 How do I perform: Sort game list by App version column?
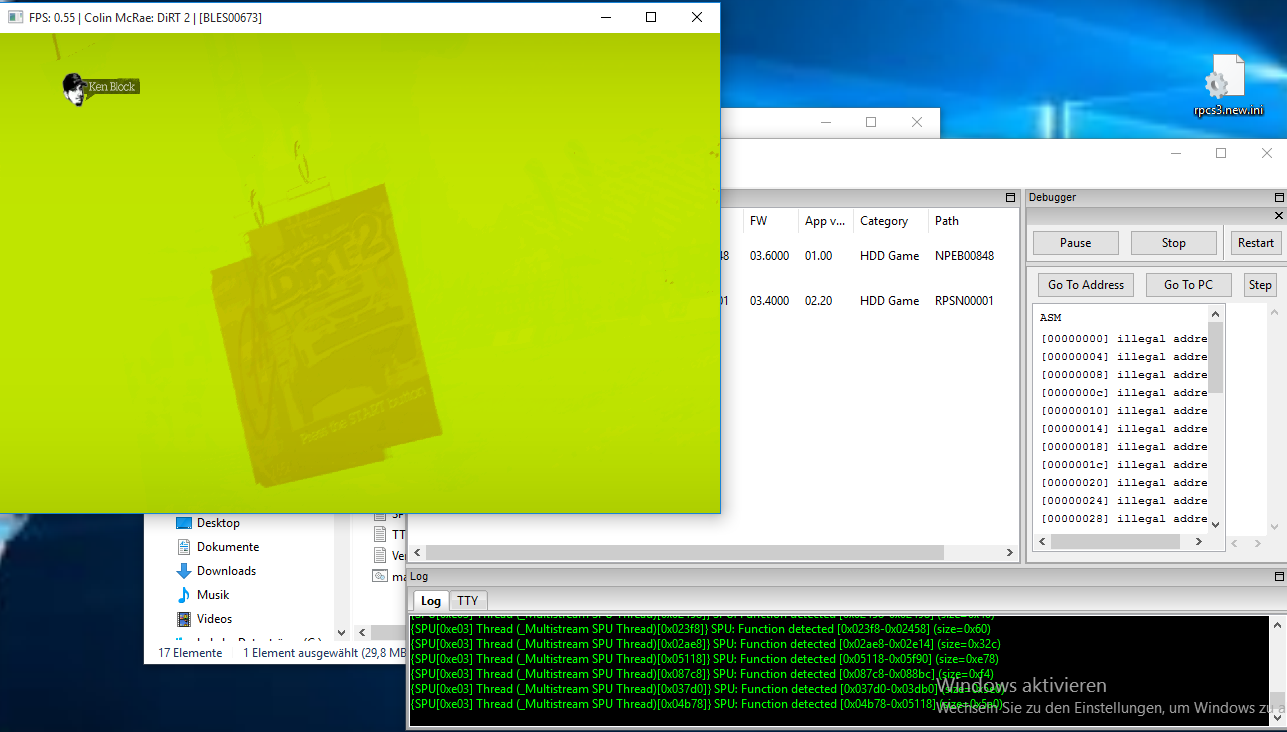[825, 221]
